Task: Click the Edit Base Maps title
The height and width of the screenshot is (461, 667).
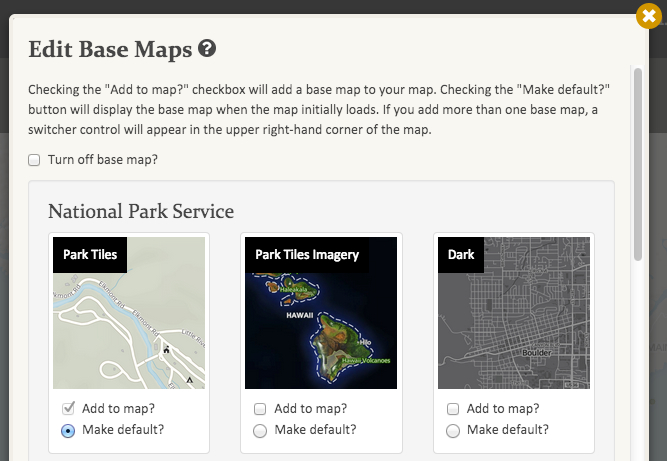Action: 110,49
